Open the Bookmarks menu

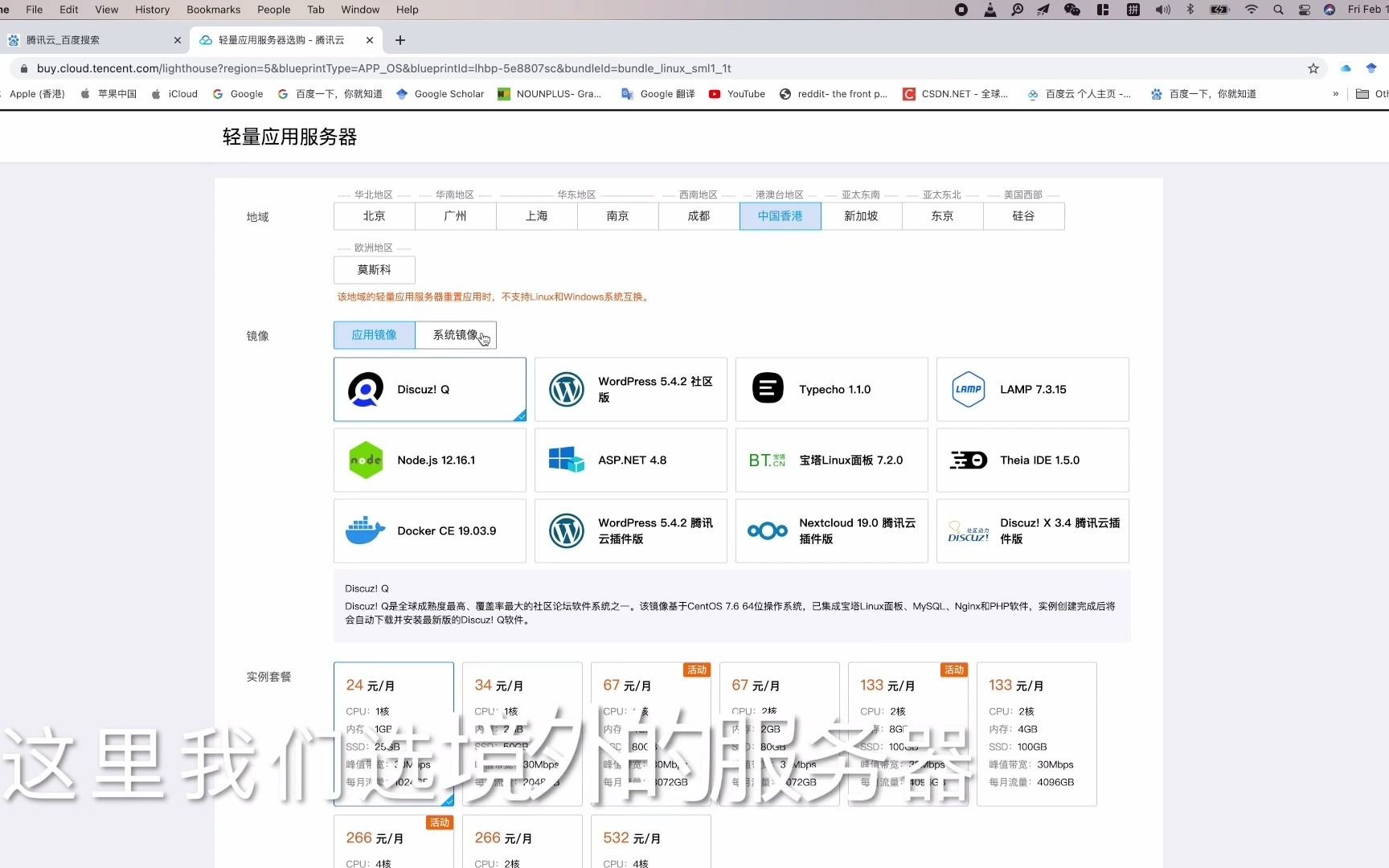point(213,10)
